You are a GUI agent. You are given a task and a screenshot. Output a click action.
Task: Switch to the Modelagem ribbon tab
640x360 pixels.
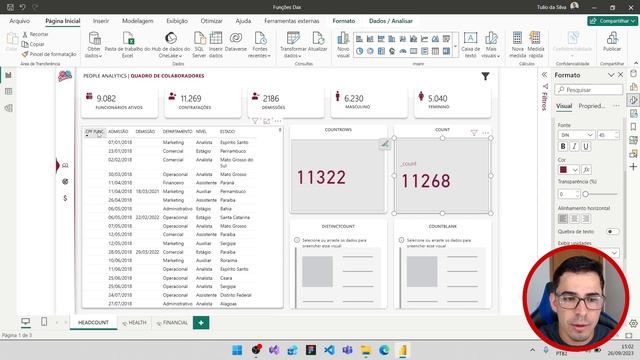[x=138, y=21]
